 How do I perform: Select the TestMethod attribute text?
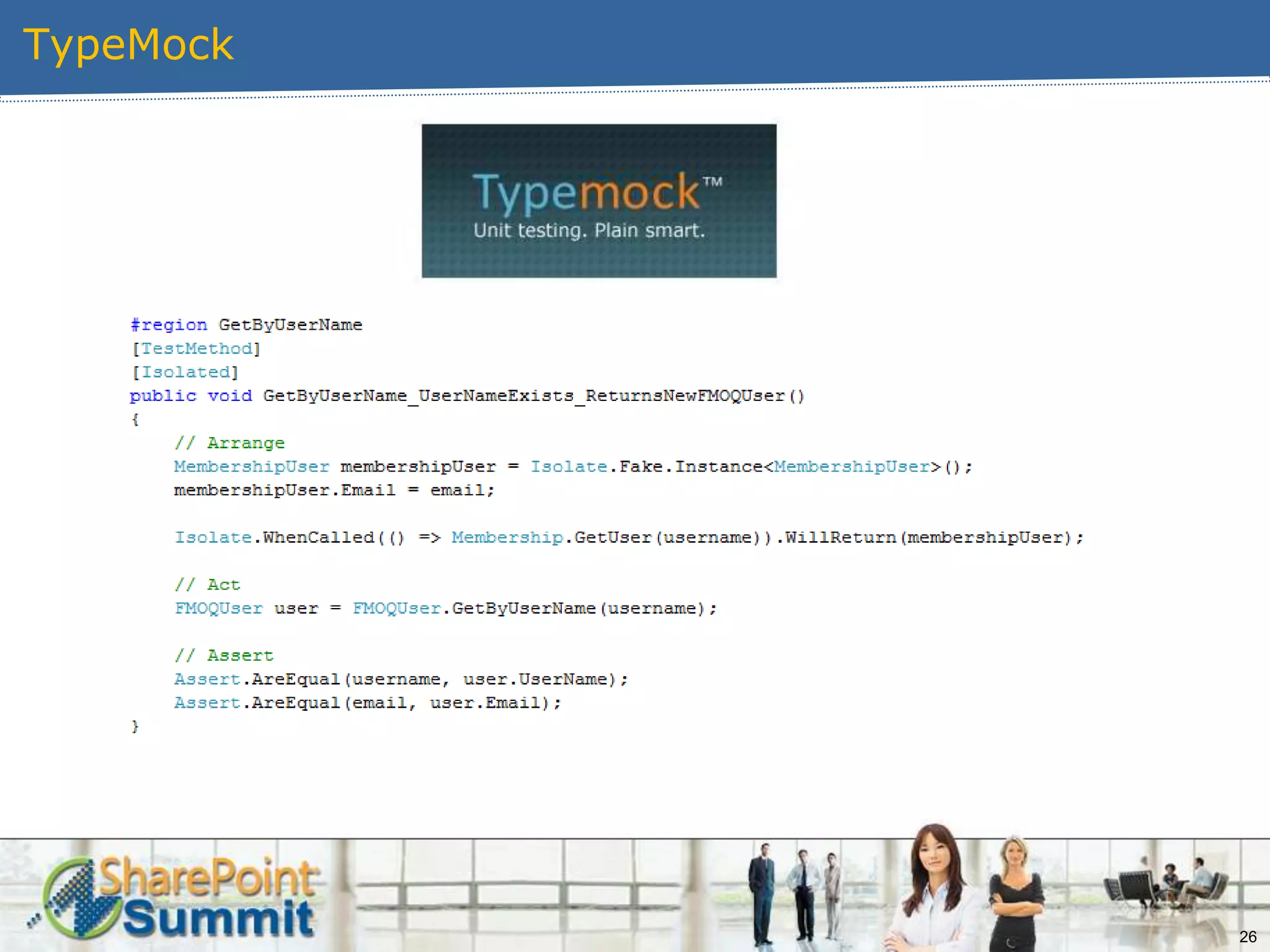(x=197, y=348)
